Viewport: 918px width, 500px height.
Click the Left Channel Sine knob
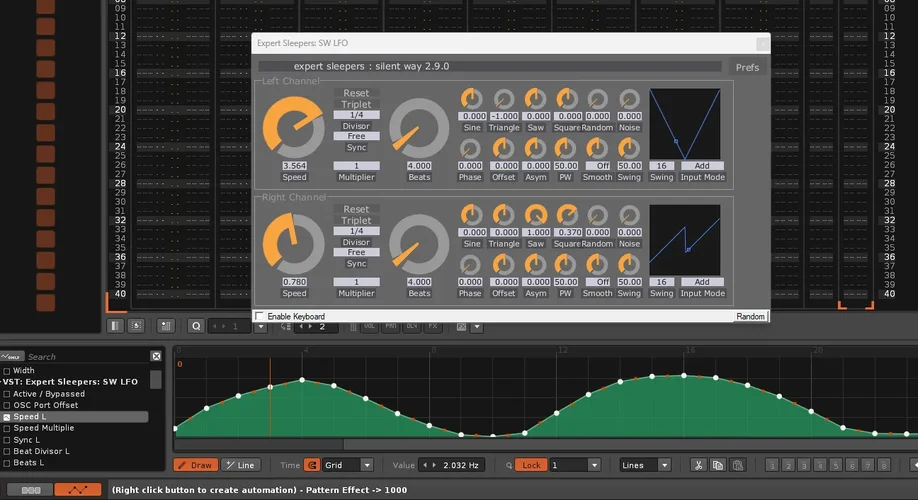(471, 99)
